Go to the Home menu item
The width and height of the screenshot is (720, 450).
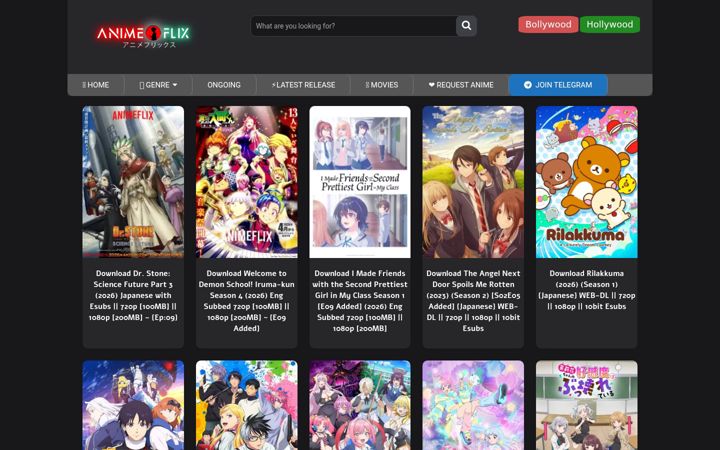(96, 85)
